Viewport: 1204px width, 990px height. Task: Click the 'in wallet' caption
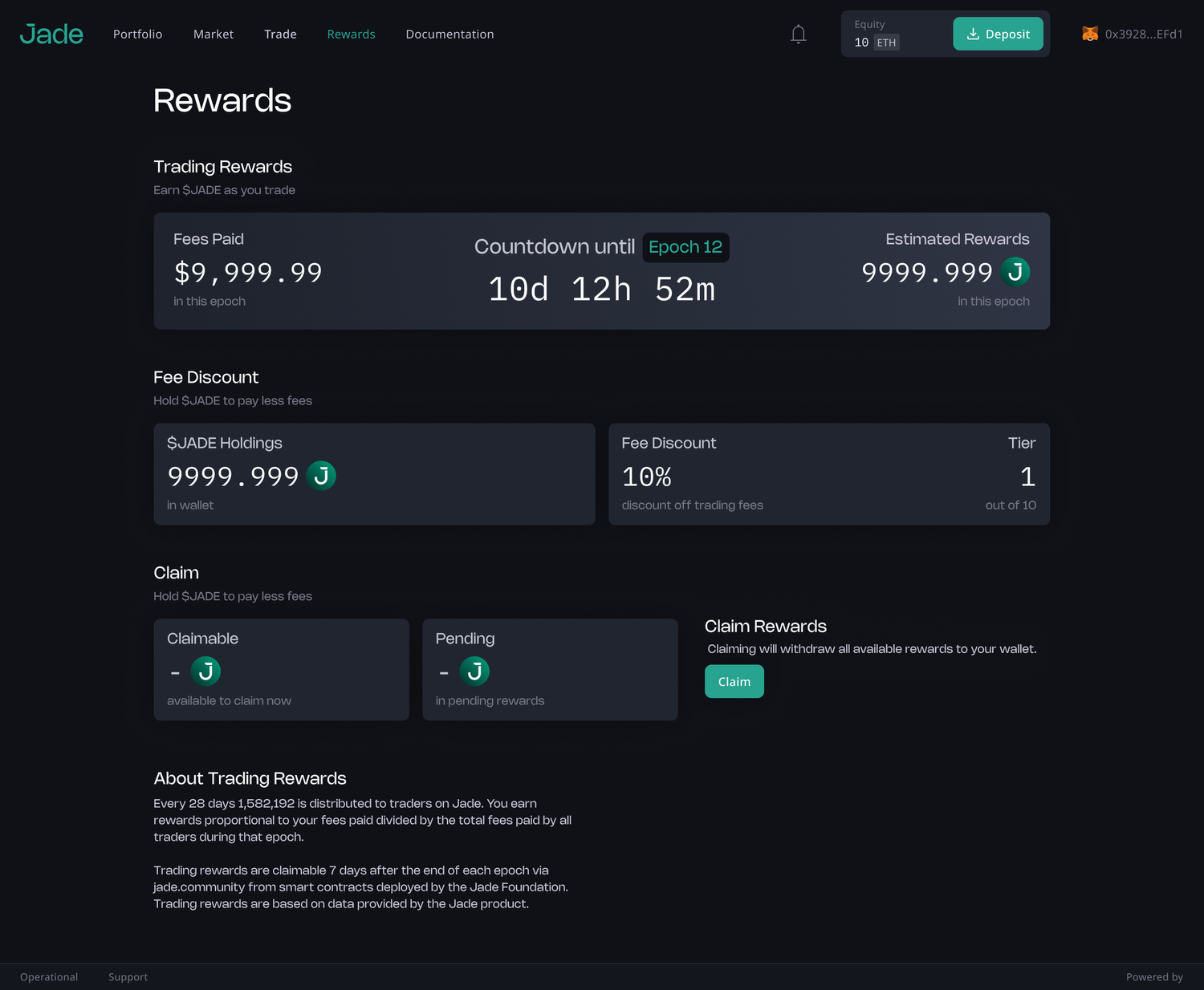(190, 505)
